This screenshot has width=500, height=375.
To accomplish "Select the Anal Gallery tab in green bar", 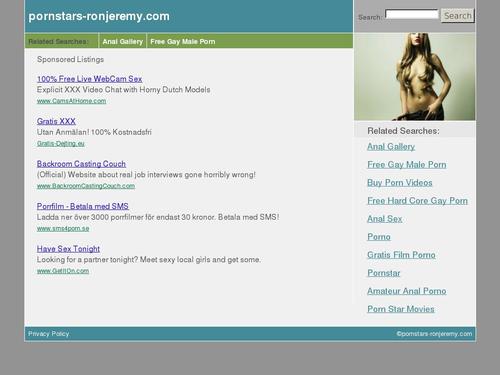I will (123, 41).
